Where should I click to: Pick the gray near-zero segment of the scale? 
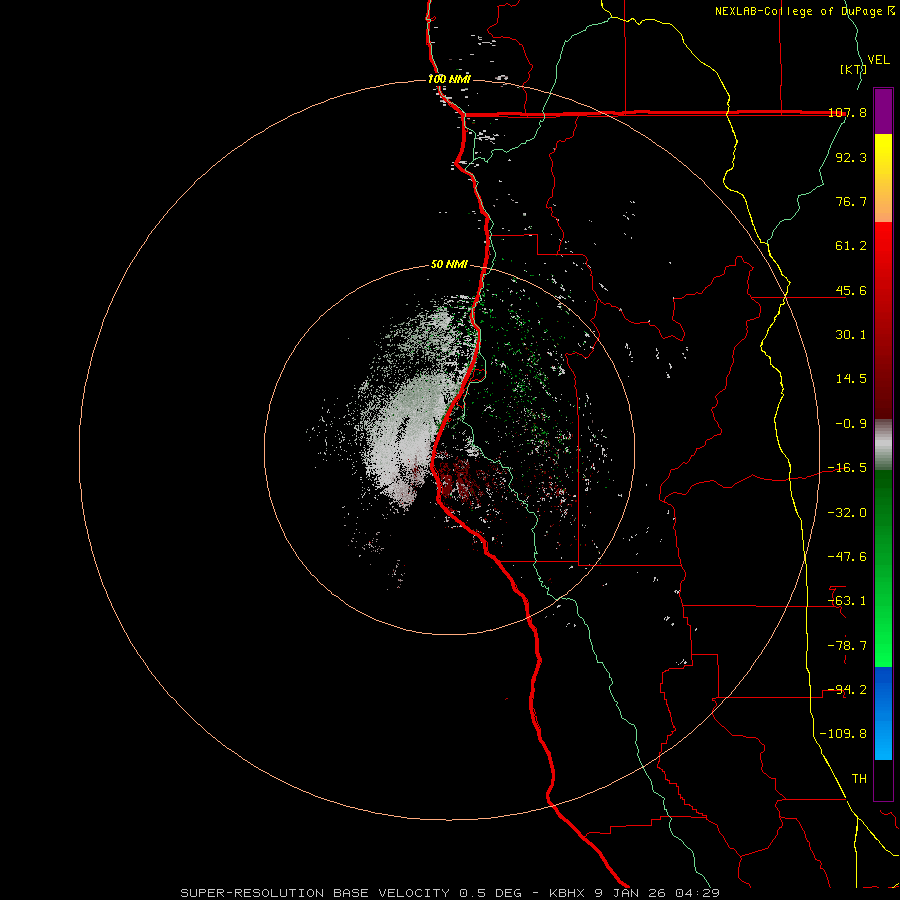click(x=883, y=444)
